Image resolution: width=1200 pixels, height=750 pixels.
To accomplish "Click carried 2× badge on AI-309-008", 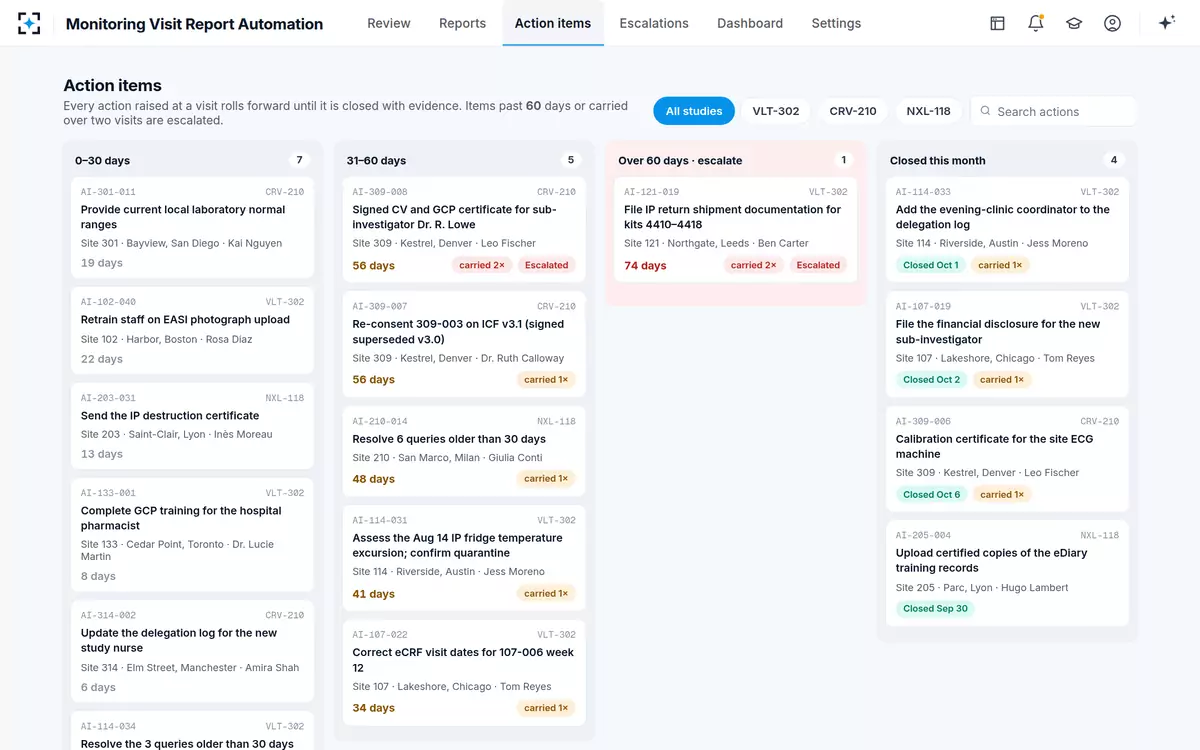I will (x=482, y=265).
